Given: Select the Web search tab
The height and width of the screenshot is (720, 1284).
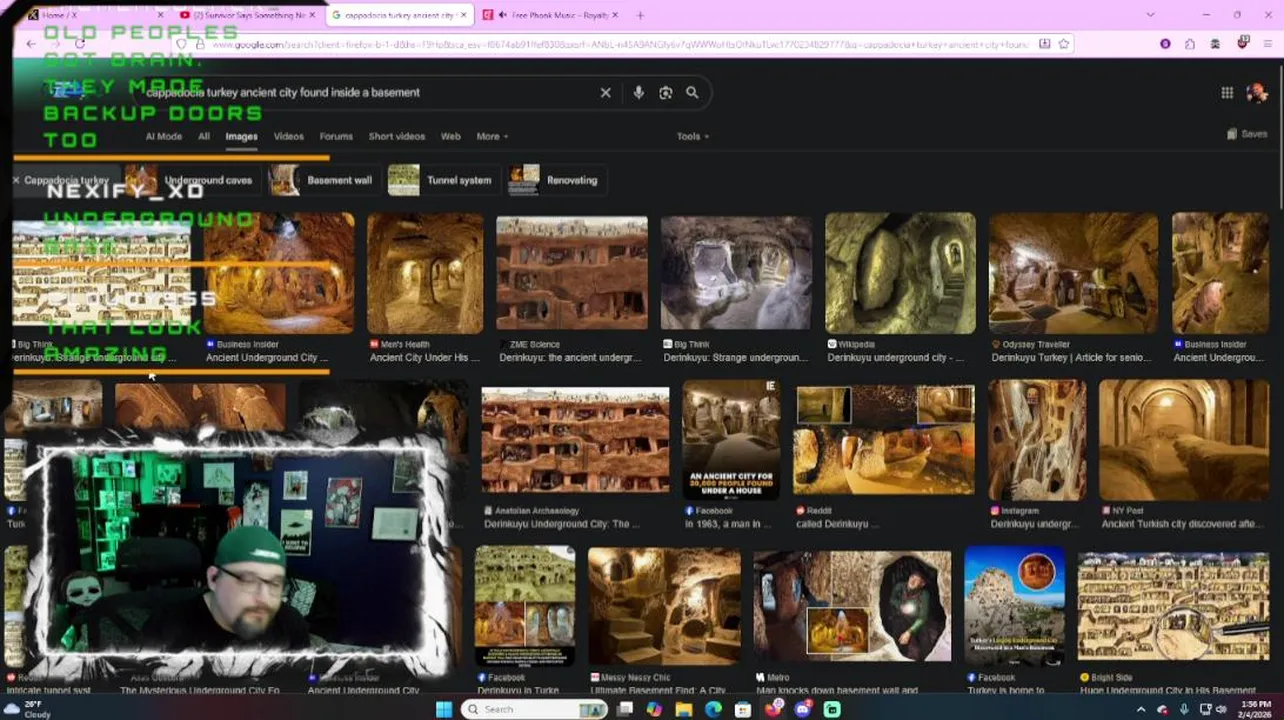Looking at the screenshot, I should click(x=451, y=136).
